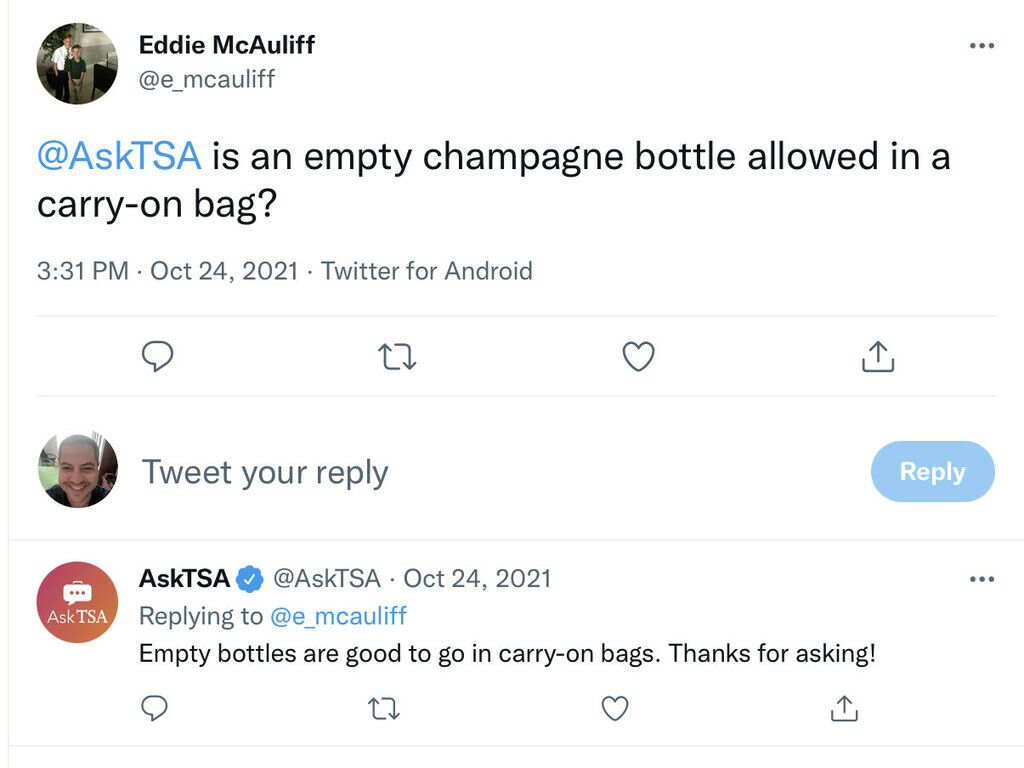1024x768 pixels.
Task: Open more options for Eddie McAuliff's tweet
Action: coord(982,46)
